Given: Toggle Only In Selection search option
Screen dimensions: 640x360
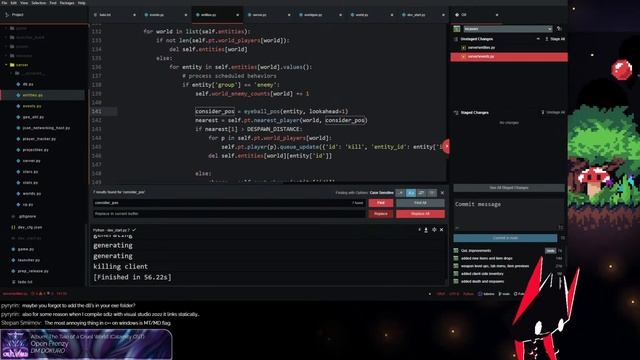Looking at the screenshot, I should (421, 193).
